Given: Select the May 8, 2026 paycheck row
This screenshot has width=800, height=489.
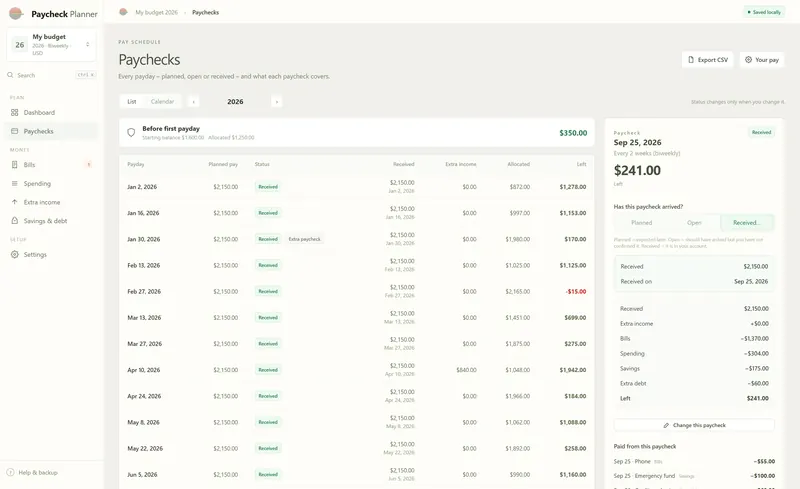Looking at the screenshot, I should pyautogui.click(x=357, y=422).
